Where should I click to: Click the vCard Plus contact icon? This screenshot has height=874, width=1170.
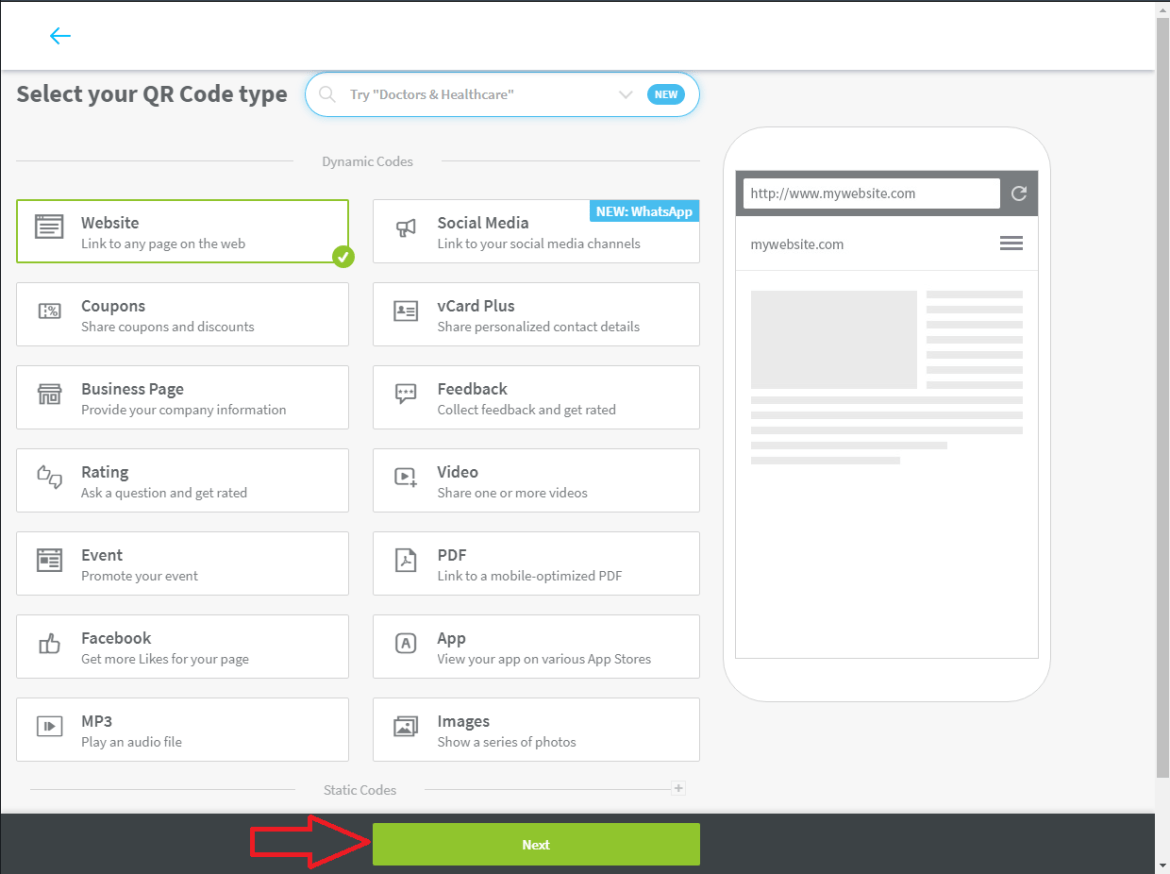pos(405,311)
